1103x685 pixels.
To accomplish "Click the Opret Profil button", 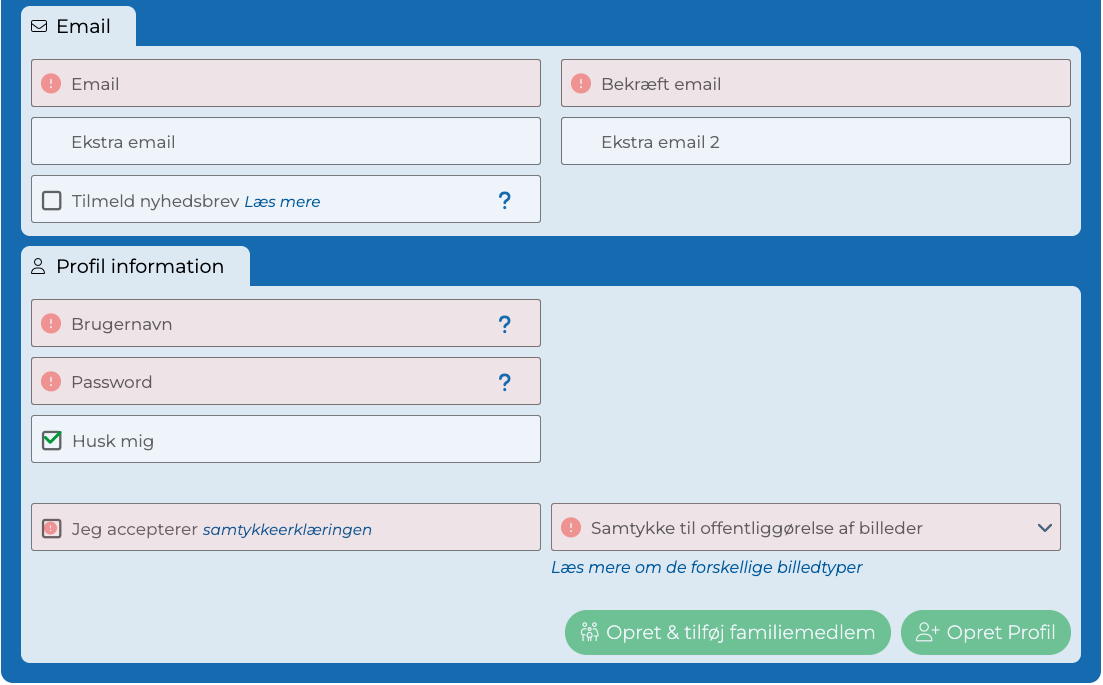I will tap(985, 632).
